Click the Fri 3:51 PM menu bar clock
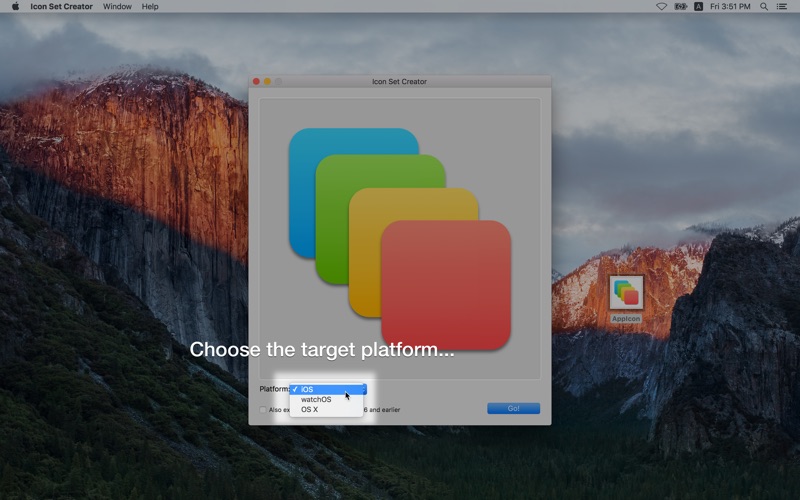Viewport: 800px width, 500px height. point(730,7)
